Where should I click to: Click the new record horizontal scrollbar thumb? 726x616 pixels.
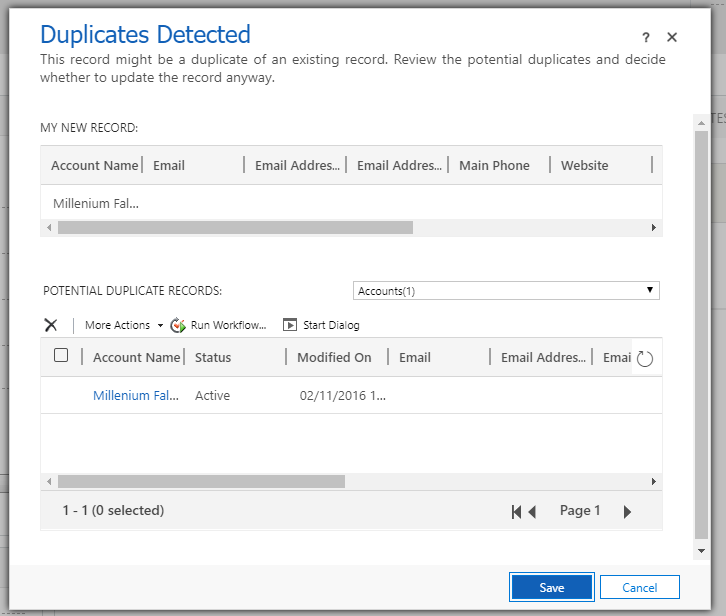tap(235, 227)
